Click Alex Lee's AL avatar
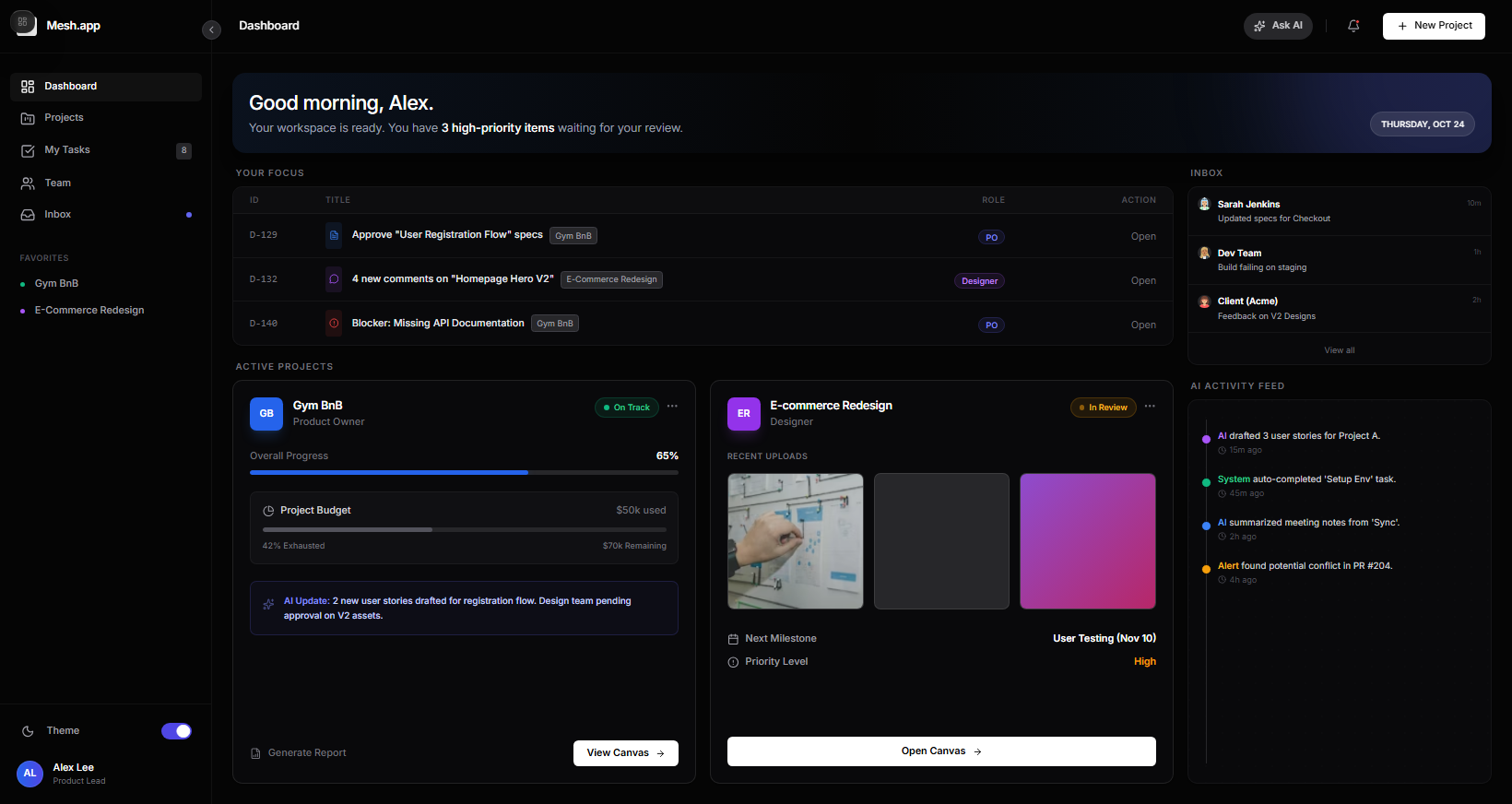The height and width of the screenshot is (804, 1512). coord(30,774)
